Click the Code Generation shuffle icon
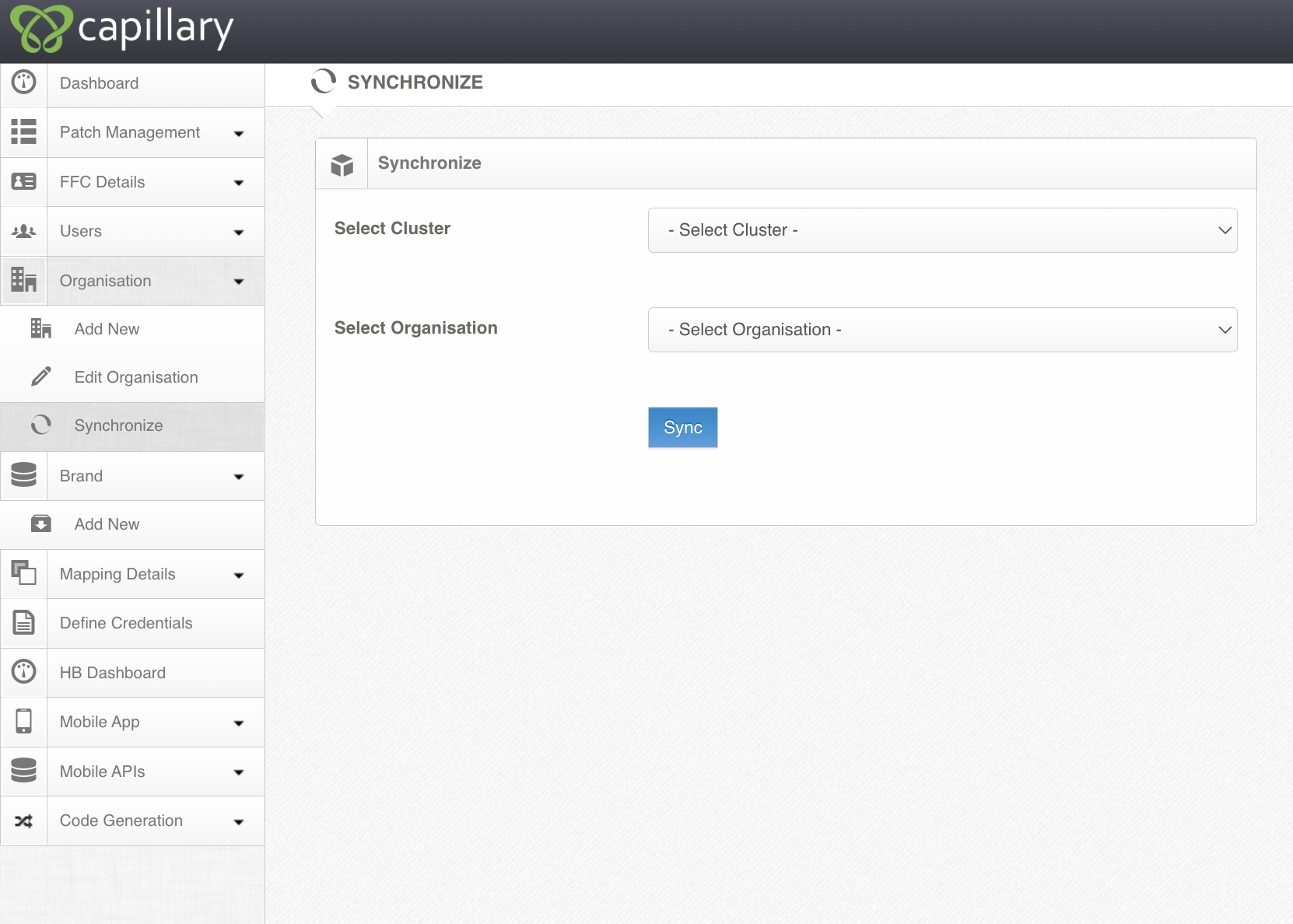This screenshot has height=924, width=1293. tap(24, 821)
